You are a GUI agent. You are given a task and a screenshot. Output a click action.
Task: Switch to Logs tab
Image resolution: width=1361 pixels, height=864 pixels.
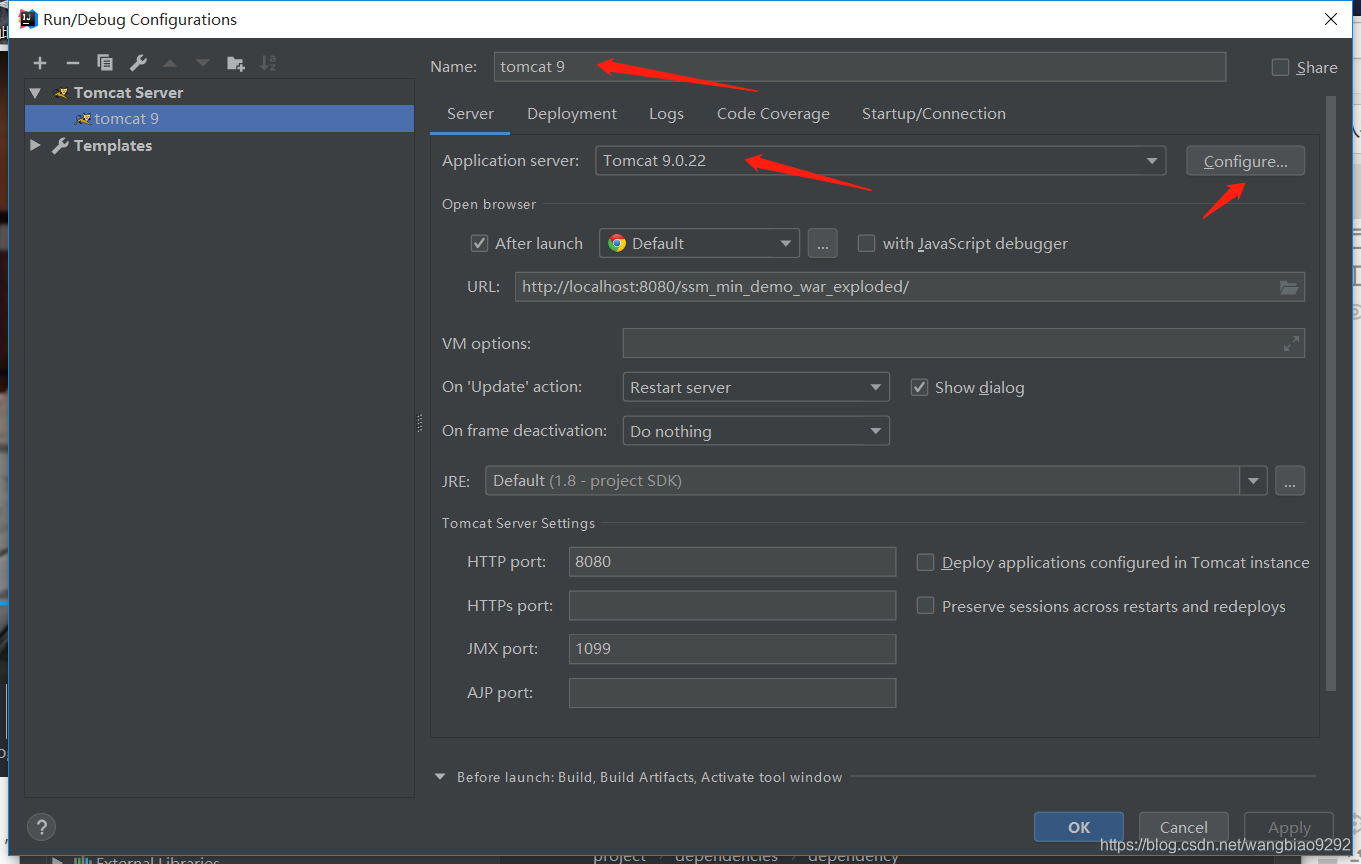(666, 114)
